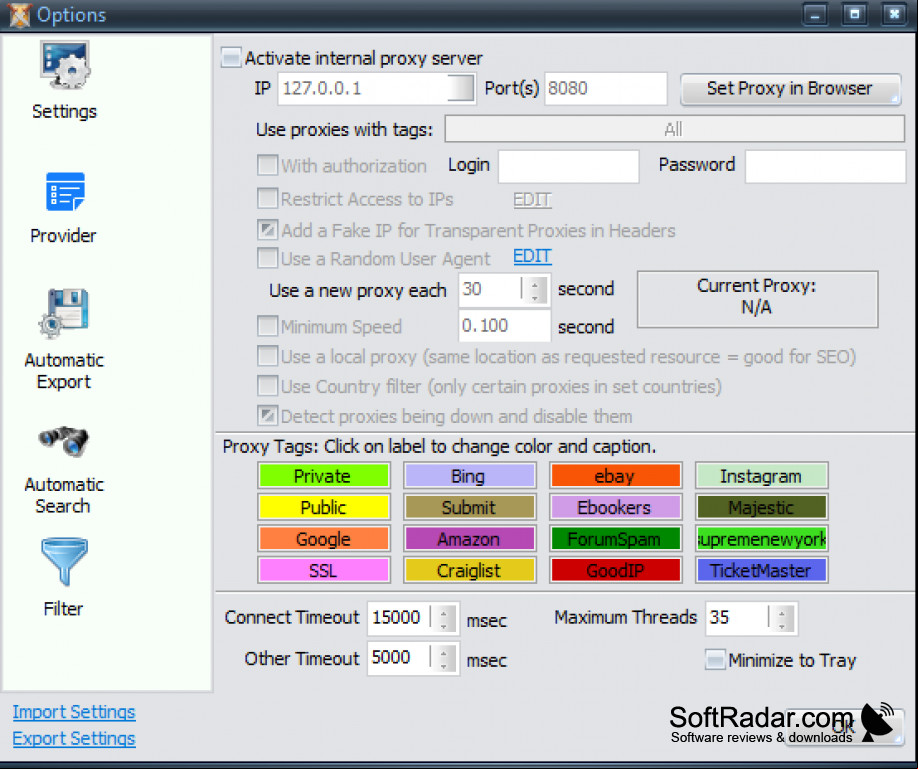Viewport: 918px width, 769px height.
Task: Click Export Settings link
Action: [74, 739]
